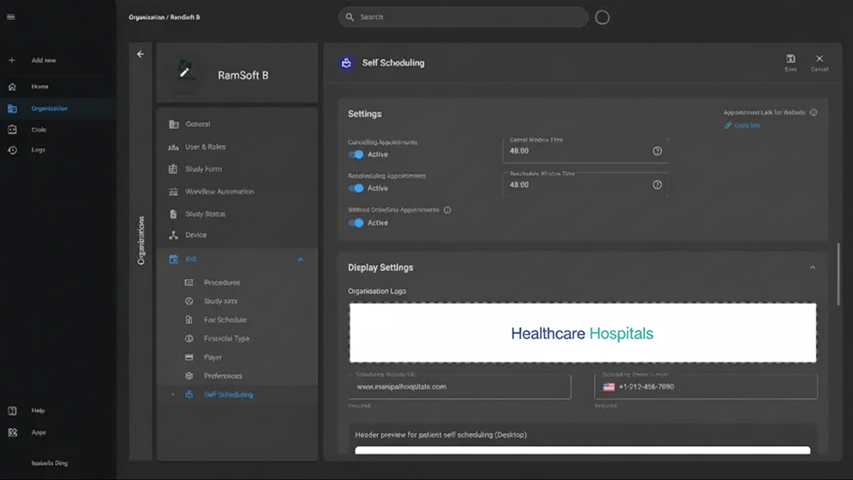Open Workflow Automation menu item
The height and width of the screenshot is (480, 853).
pyautogui.click(x=219, y=191)
